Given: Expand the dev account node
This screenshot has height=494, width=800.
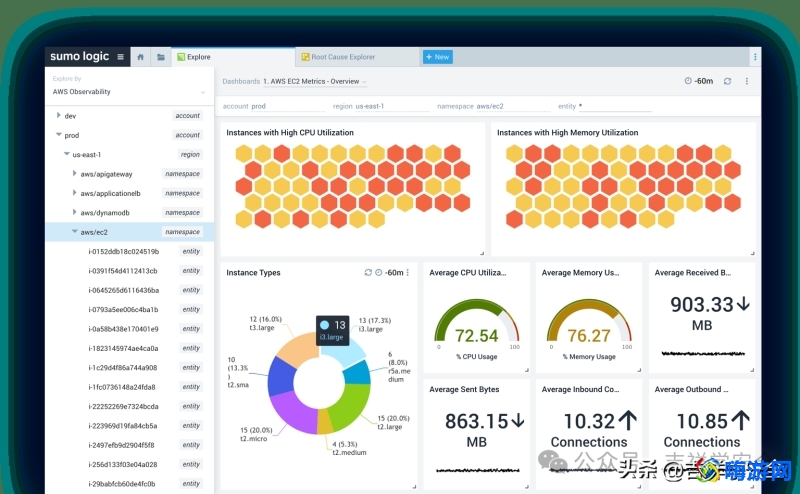Looking at the screenshot, I should [x=58, y=116].
